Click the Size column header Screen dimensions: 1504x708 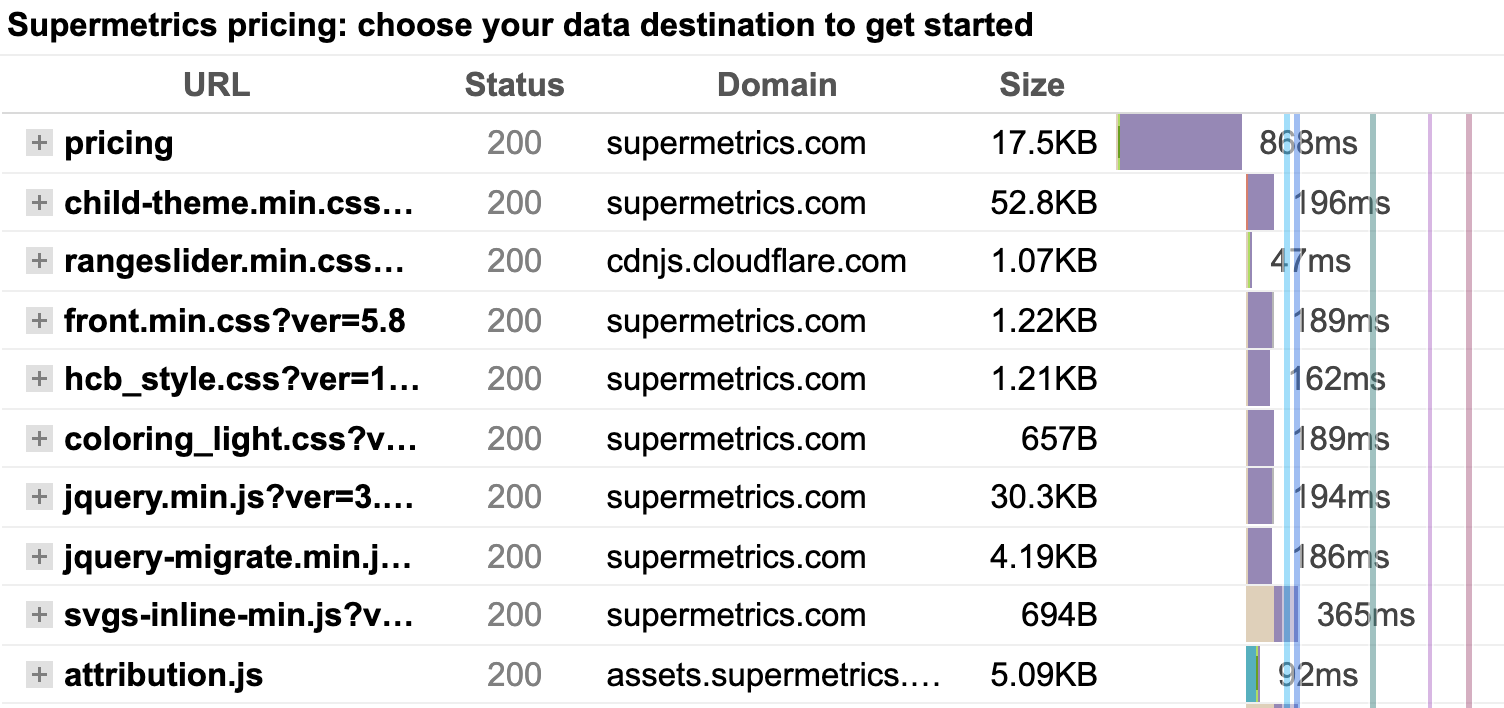coord(1031,85)
